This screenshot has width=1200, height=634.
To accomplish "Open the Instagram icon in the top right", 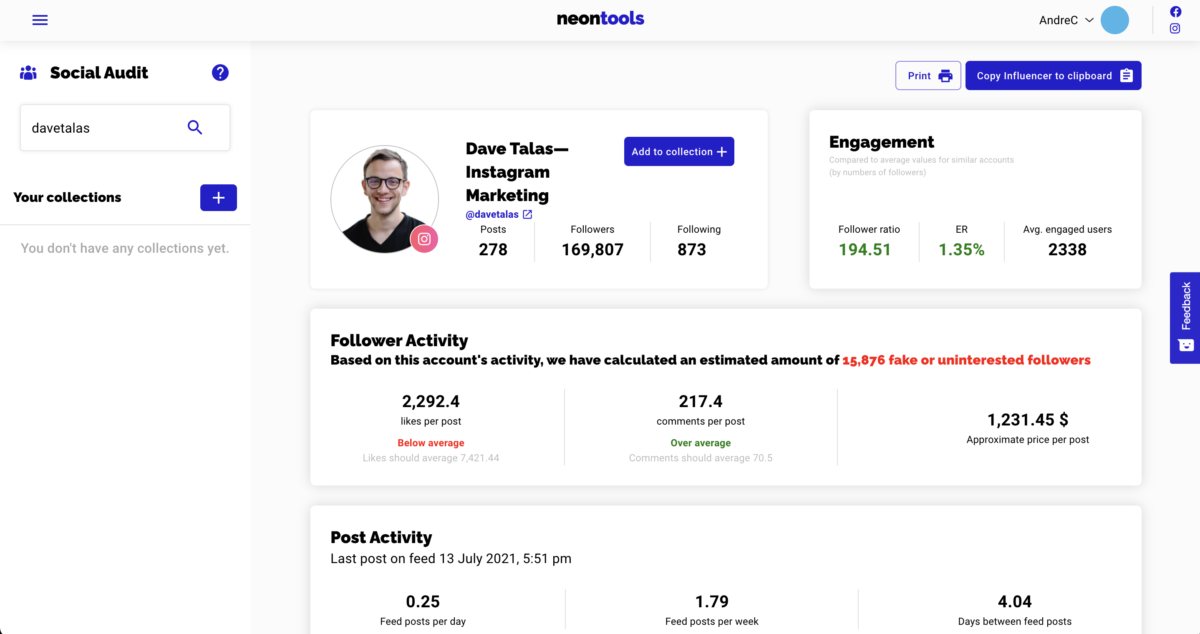I will (x=1175, y=28).
